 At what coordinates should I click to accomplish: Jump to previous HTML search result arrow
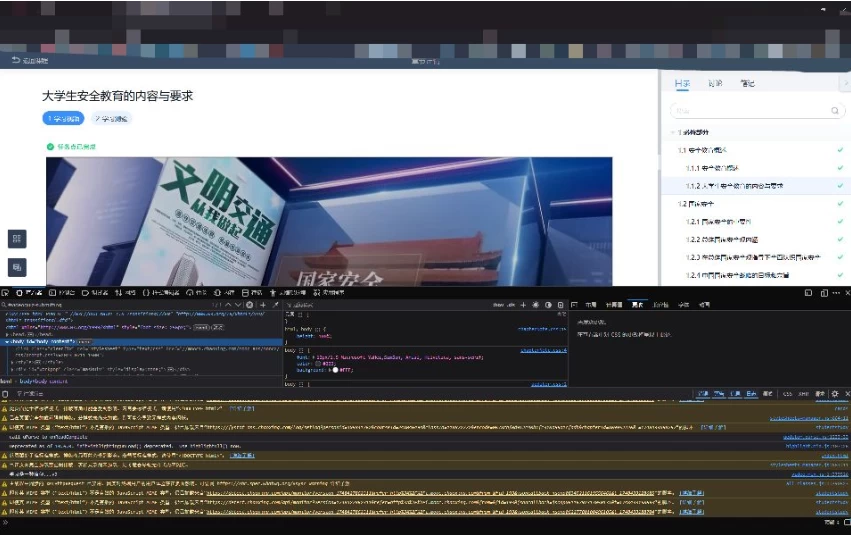coord(228,305)
